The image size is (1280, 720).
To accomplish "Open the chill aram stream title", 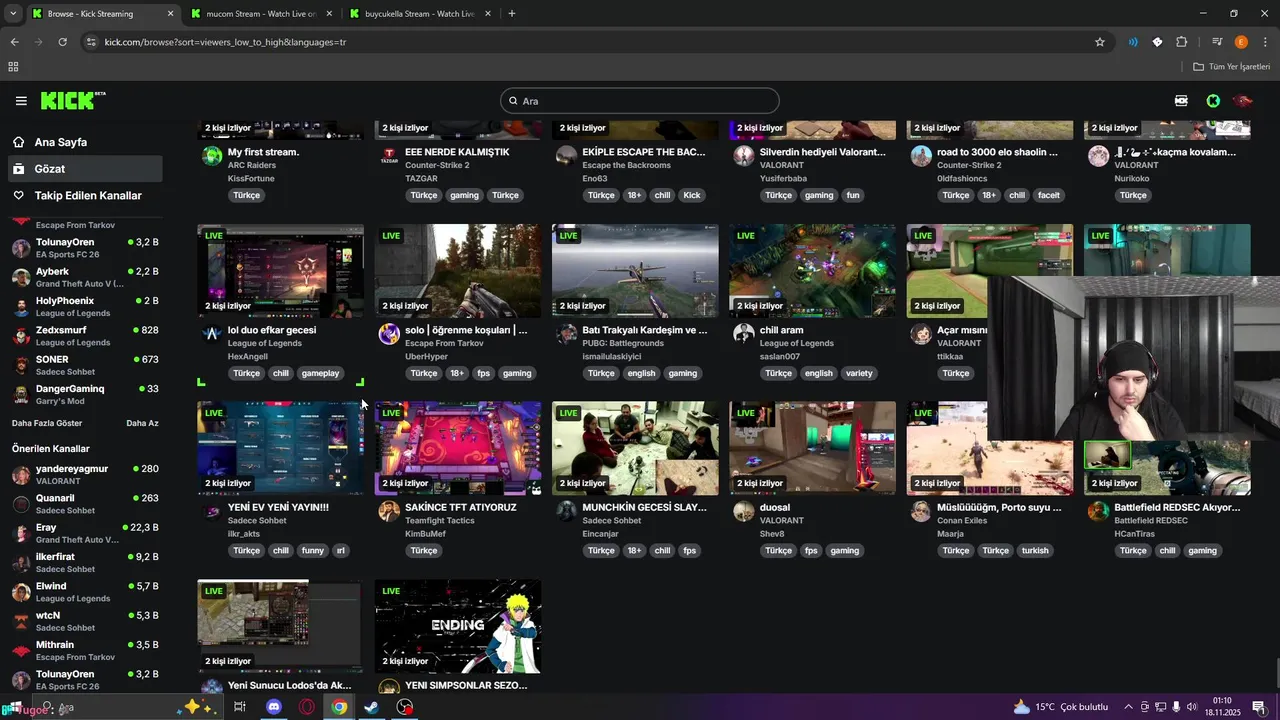I will tap(782, 330).
